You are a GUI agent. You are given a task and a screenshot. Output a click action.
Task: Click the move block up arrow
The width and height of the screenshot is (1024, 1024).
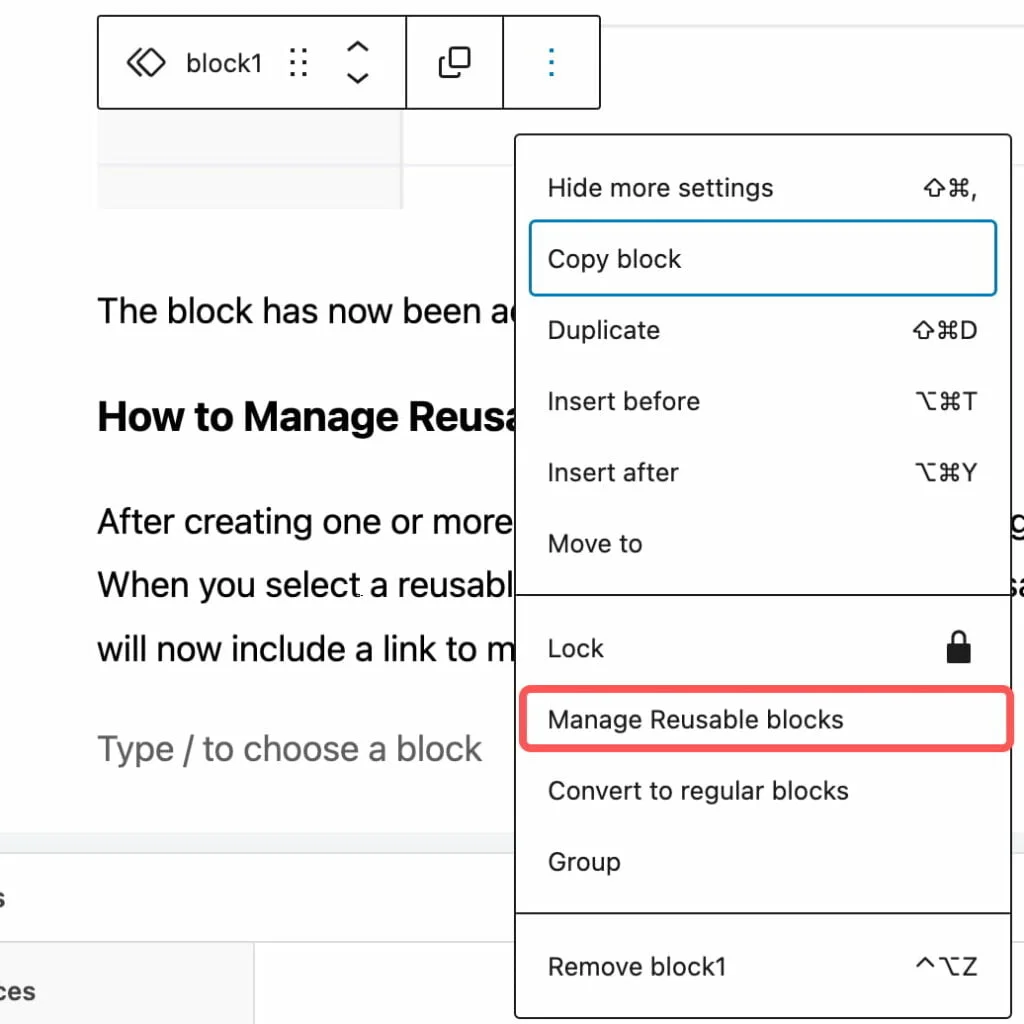point(357,48)
